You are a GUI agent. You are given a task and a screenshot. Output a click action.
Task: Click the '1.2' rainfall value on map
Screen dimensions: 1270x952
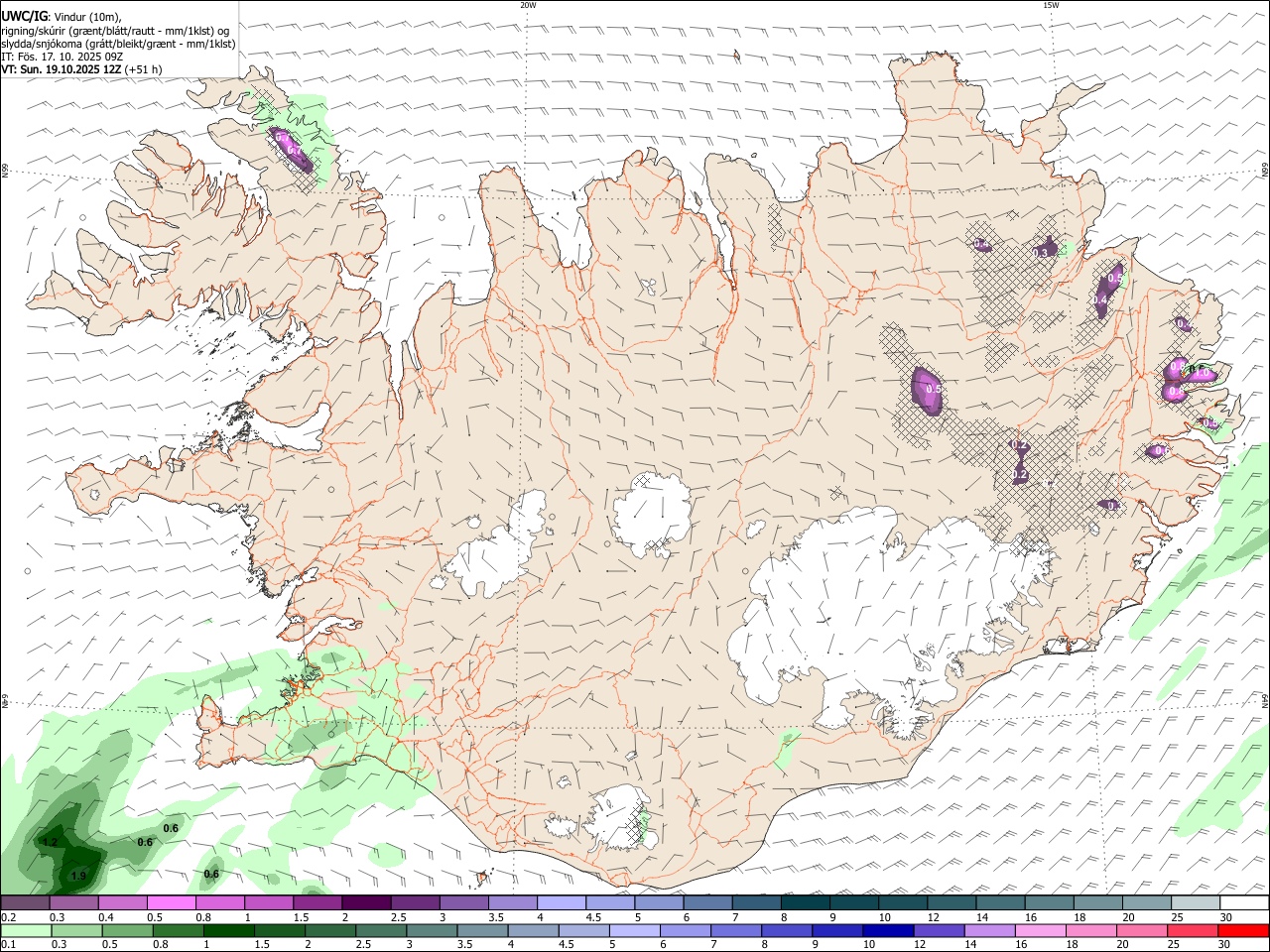click(51, 842)
